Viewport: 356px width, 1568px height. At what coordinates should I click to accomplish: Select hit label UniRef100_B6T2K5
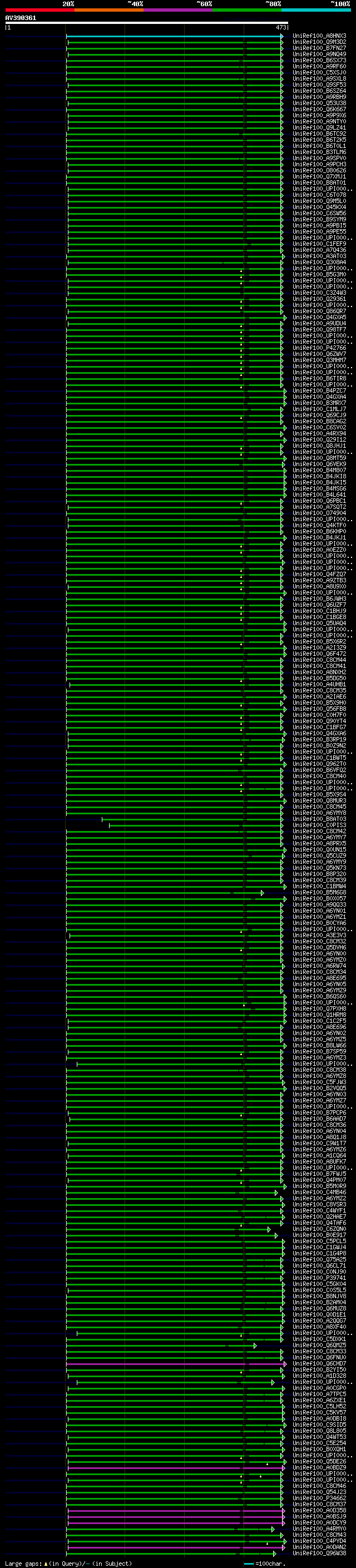[x=319, y=140]
